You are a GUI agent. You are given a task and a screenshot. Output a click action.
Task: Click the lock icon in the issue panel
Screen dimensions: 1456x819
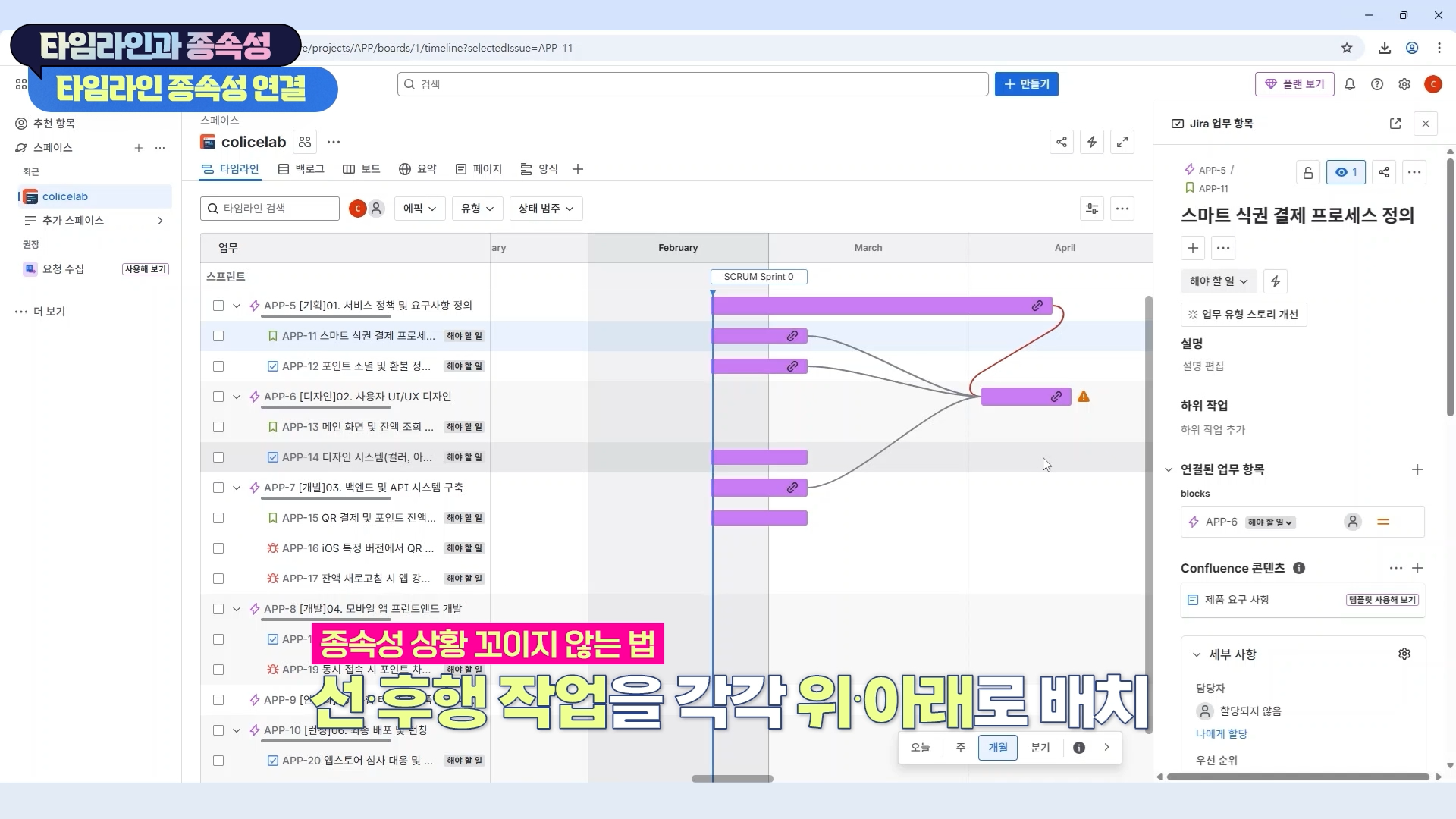(x=1308, y=173)
